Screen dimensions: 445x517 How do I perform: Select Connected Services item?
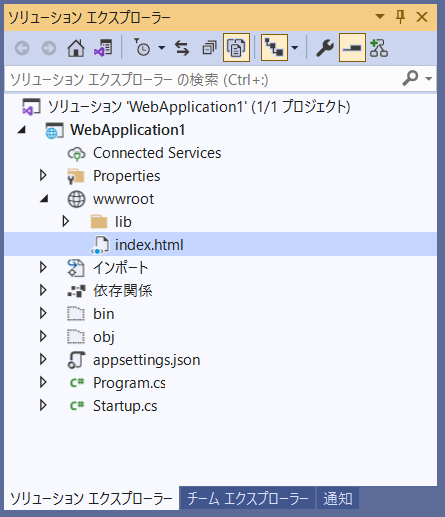tap(157, 153)
